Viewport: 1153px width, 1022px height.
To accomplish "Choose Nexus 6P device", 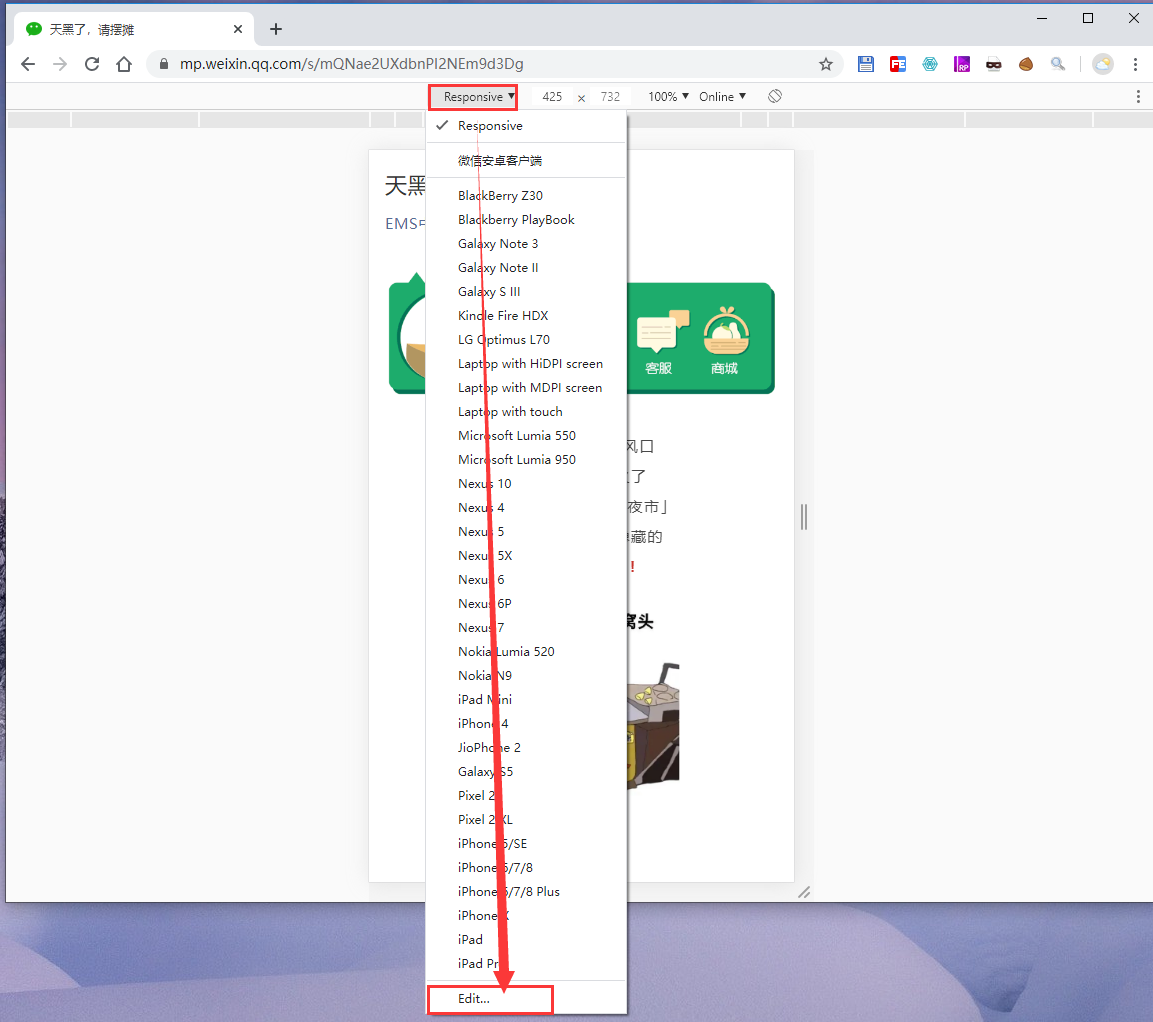I will coord(526,604).
